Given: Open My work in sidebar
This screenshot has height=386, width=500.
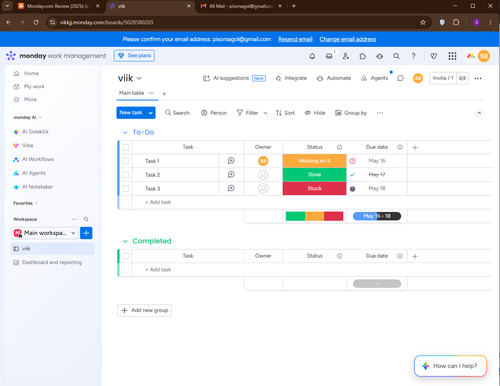Looking at the screenshot, I should point(34,86).
